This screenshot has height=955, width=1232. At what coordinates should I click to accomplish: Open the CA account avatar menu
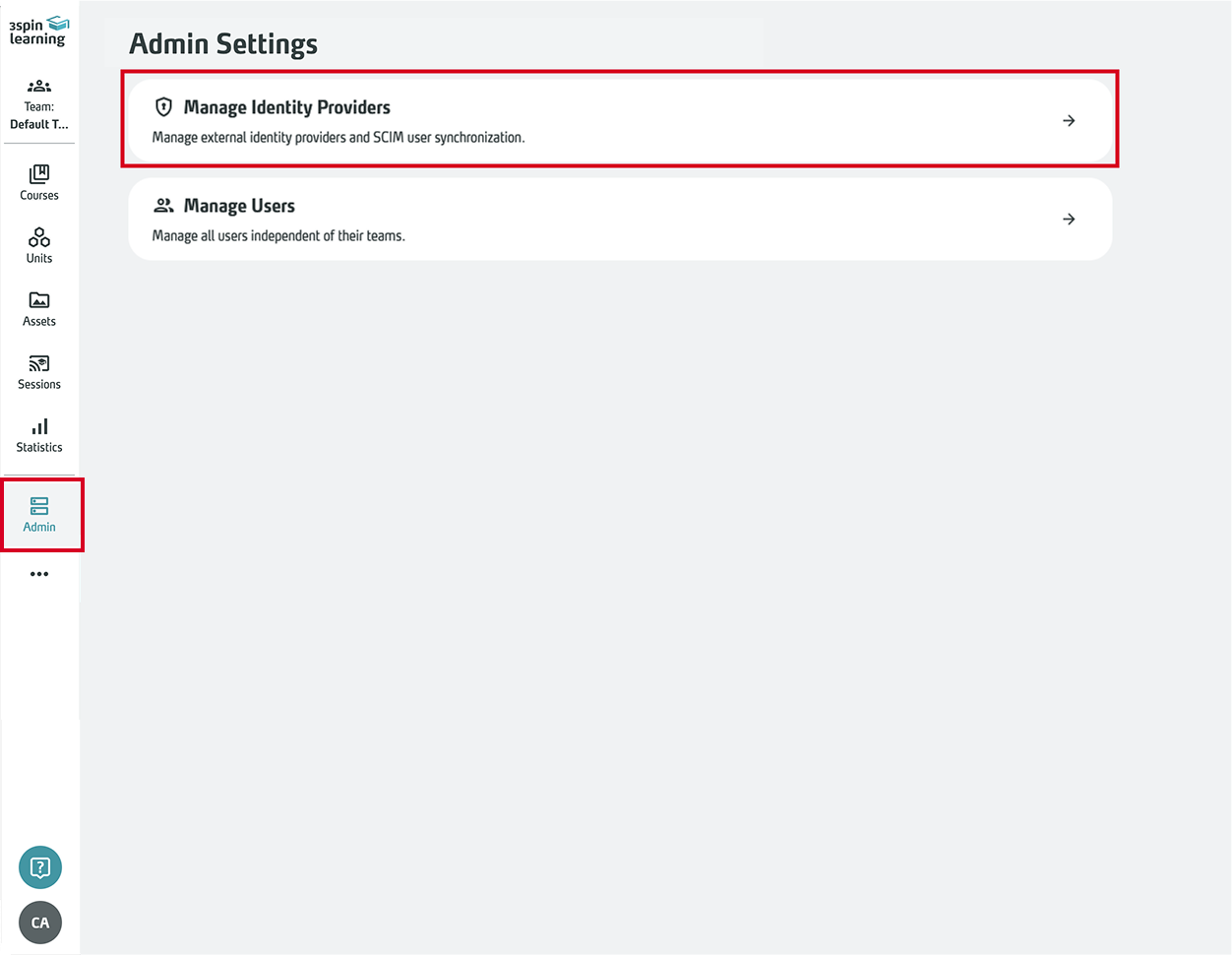[39, 923]
